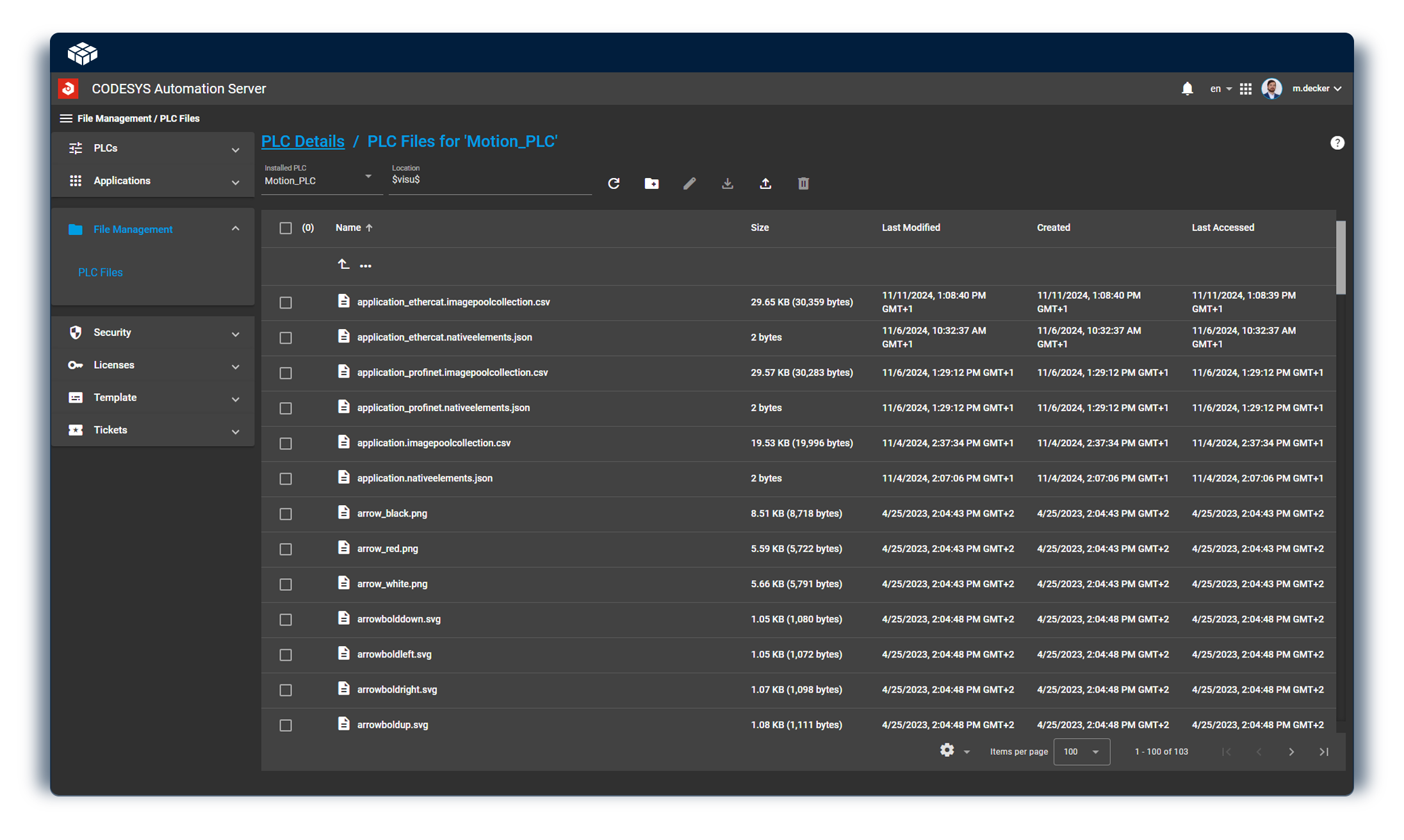
Task: Open the notifications bell
Action: [1188, 88]
